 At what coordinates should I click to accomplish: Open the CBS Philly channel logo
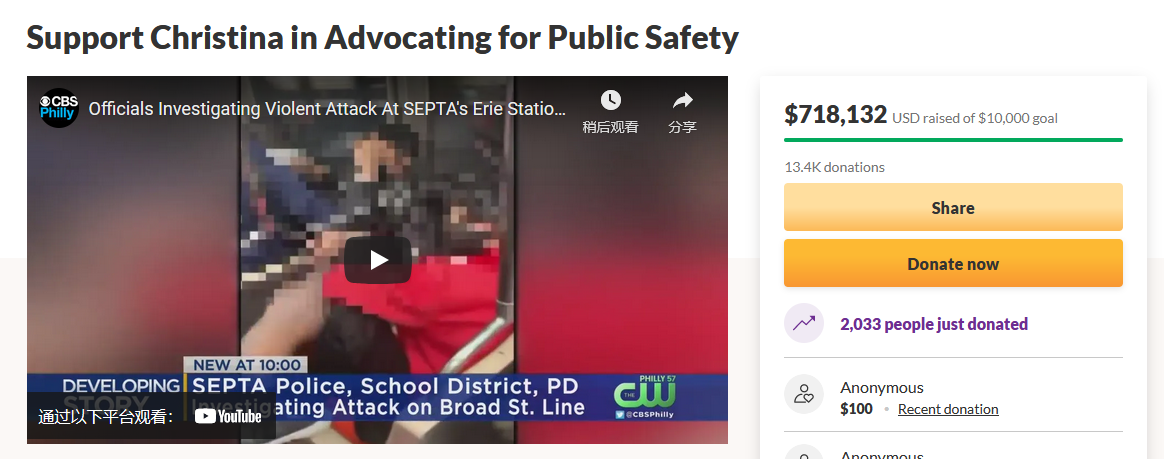point(59,108)
